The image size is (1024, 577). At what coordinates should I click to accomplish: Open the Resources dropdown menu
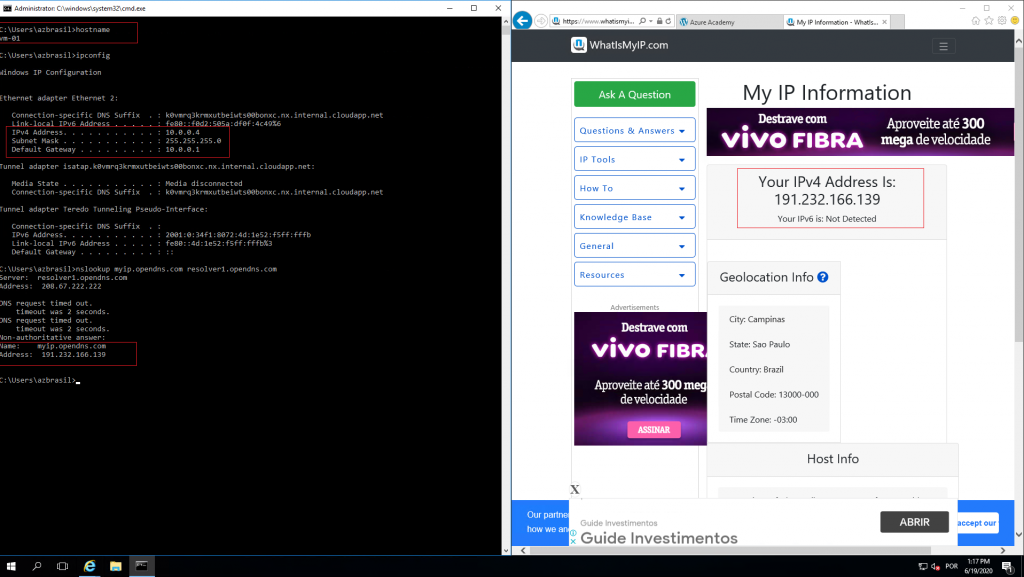(634, 275)
